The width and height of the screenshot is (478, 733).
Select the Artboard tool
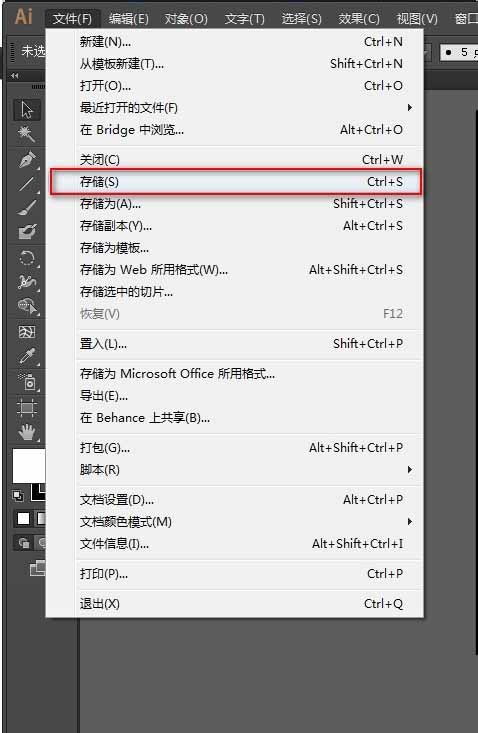(x=27, y=408)
